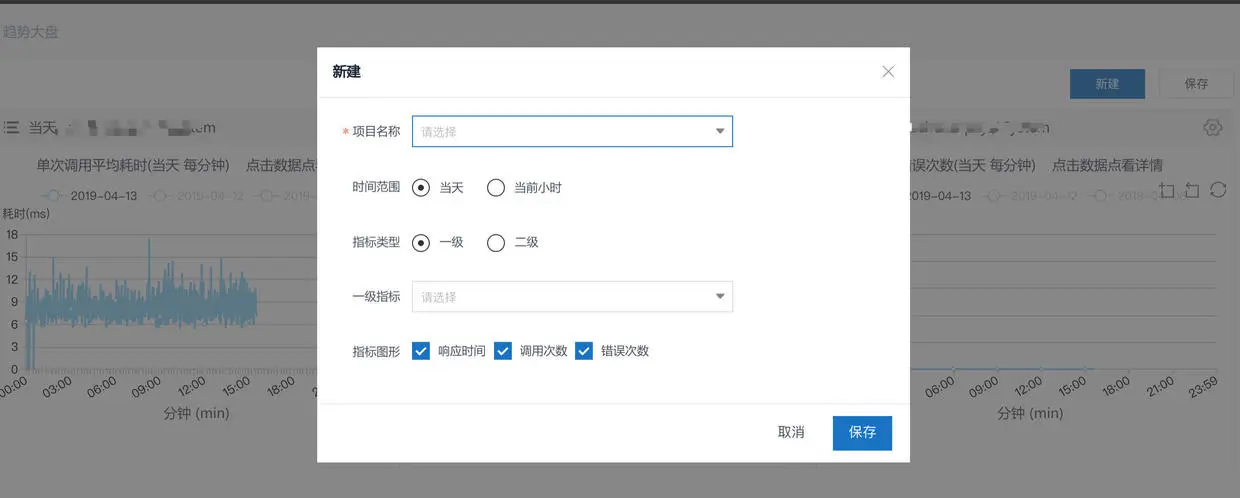The height and width of the screenshot is (498, 1240).
Task: Click the 一级指标 dropdown arrow
Action: (x=720, y=297)
